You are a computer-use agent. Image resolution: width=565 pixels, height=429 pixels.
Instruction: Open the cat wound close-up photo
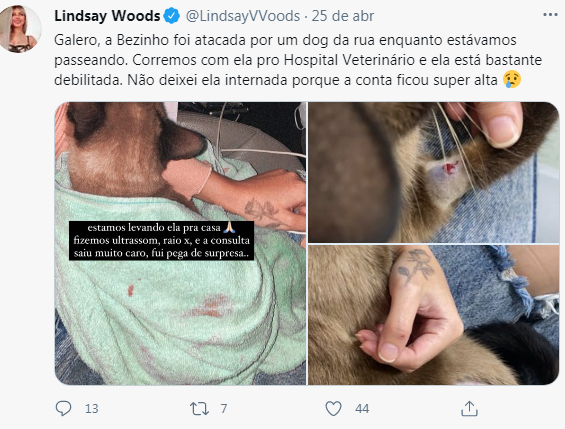[433, 172]
